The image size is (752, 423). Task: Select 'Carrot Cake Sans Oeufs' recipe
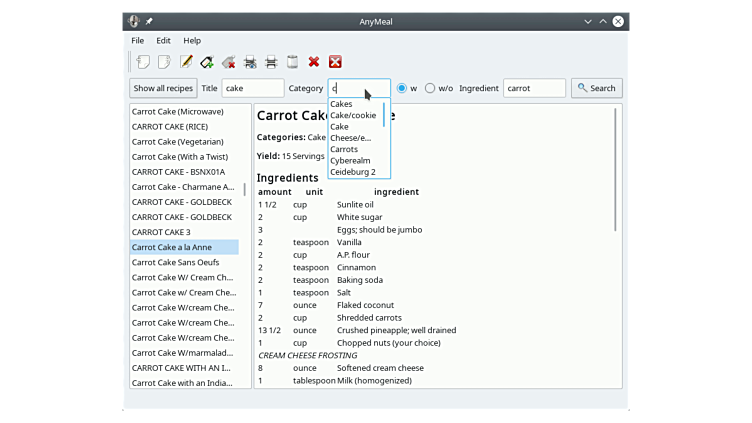point(175,262)
